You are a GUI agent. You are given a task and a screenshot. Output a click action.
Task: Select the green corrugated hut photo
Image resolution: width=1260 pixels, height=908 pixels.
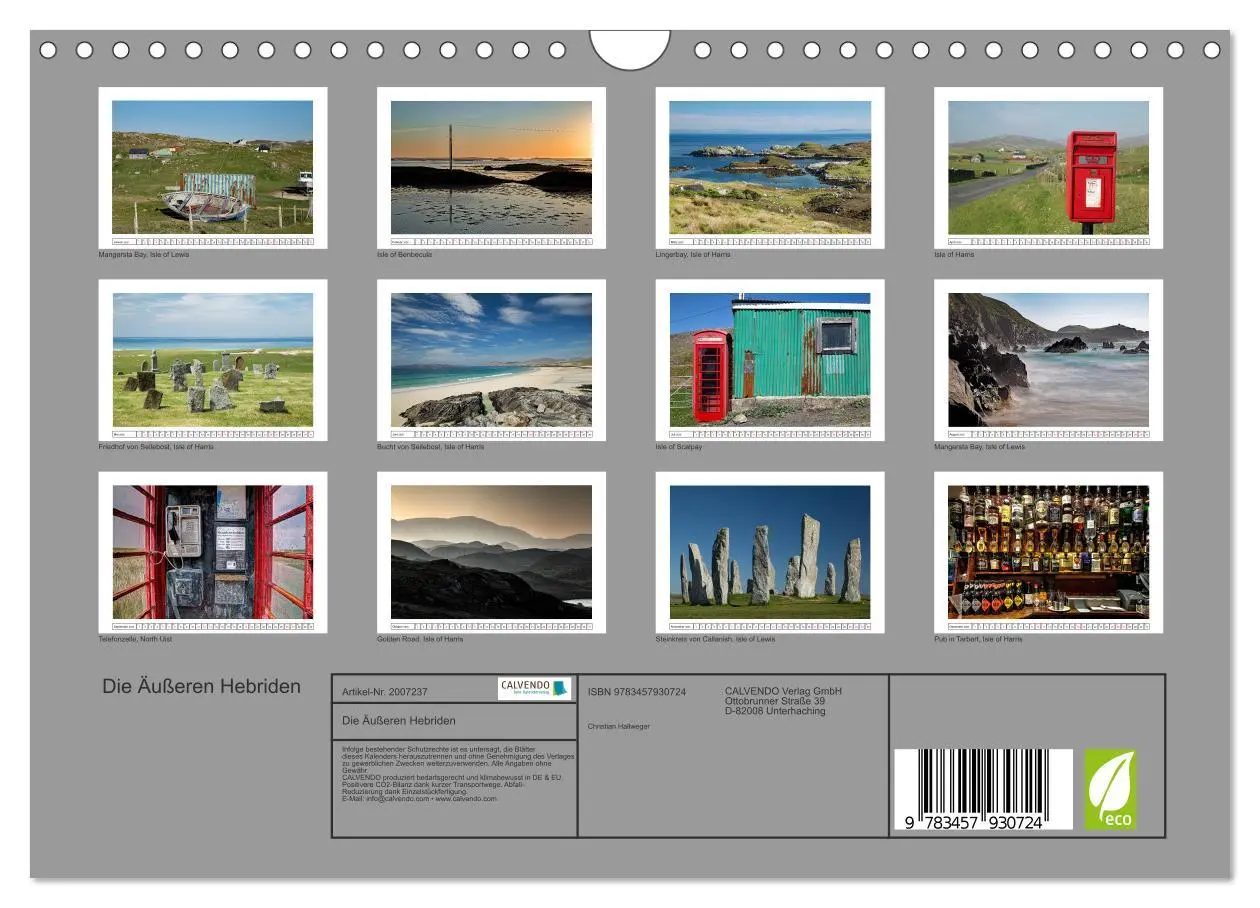(x=770, y=360)
